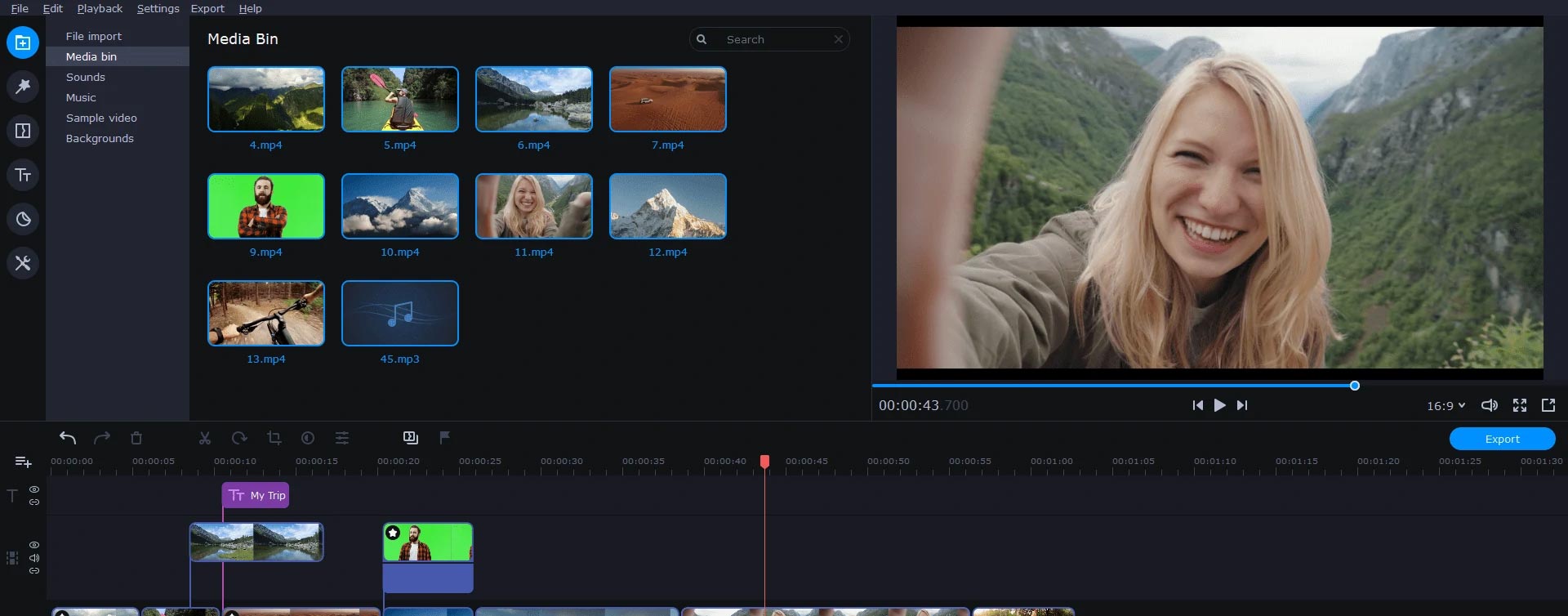Screen dimensions: 1568x616
Task: Select the 10.mp4 mountain clouds thumbnail
Action: pos(400,206)
